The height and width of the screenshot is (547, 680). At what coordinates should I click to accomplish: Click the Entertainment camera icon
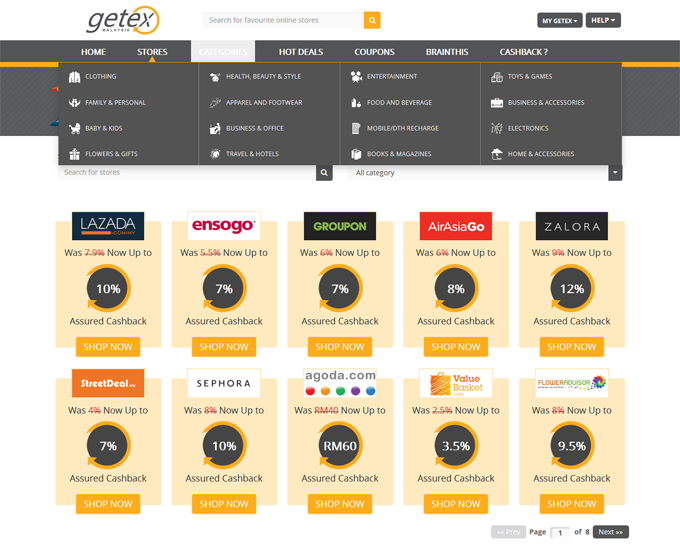pyautogui.click(x=356, y=77)
